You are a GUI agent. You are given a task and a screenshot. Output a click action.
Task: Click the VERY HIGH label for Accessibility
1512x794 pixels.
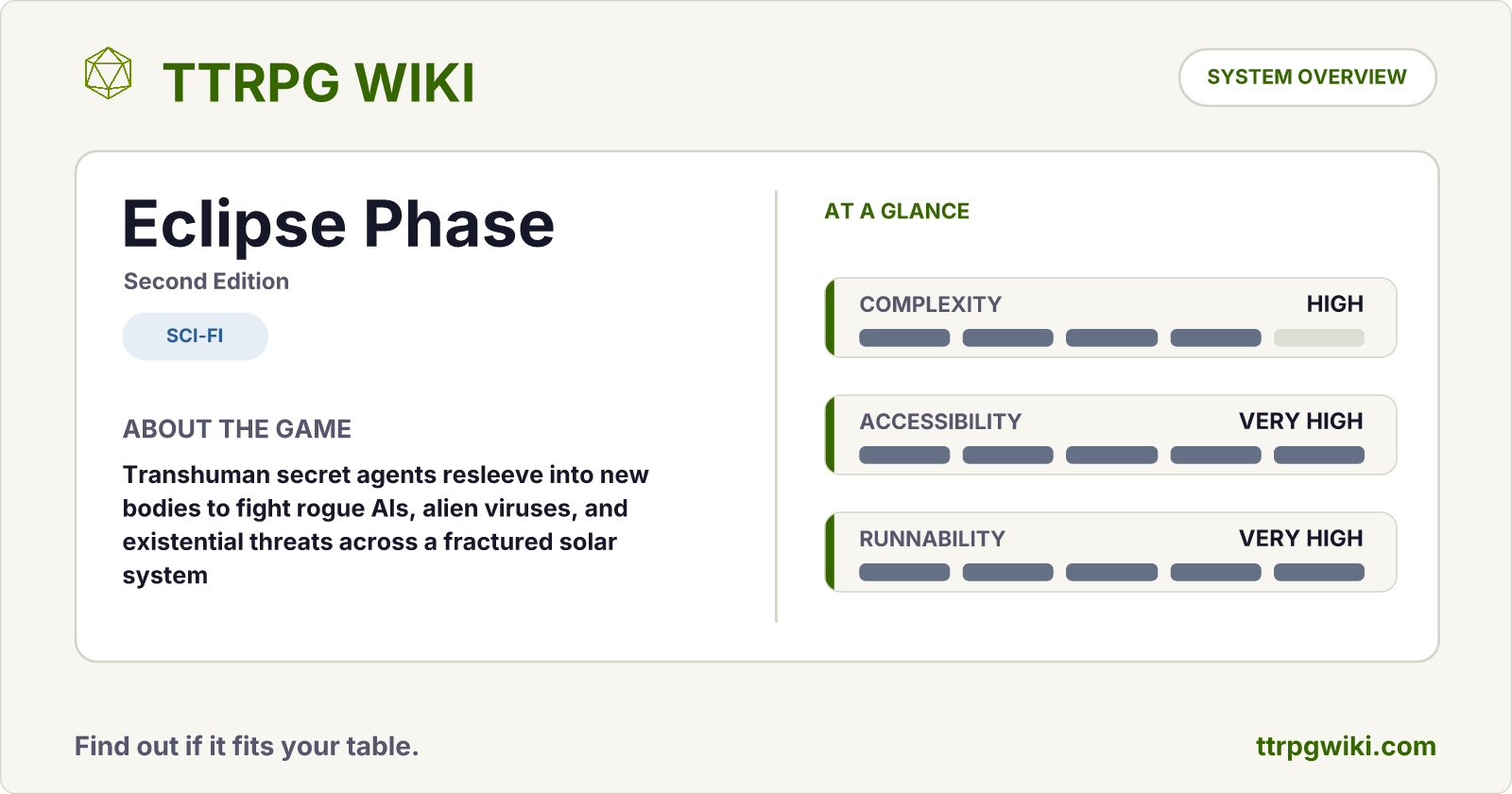point(1301,422)
